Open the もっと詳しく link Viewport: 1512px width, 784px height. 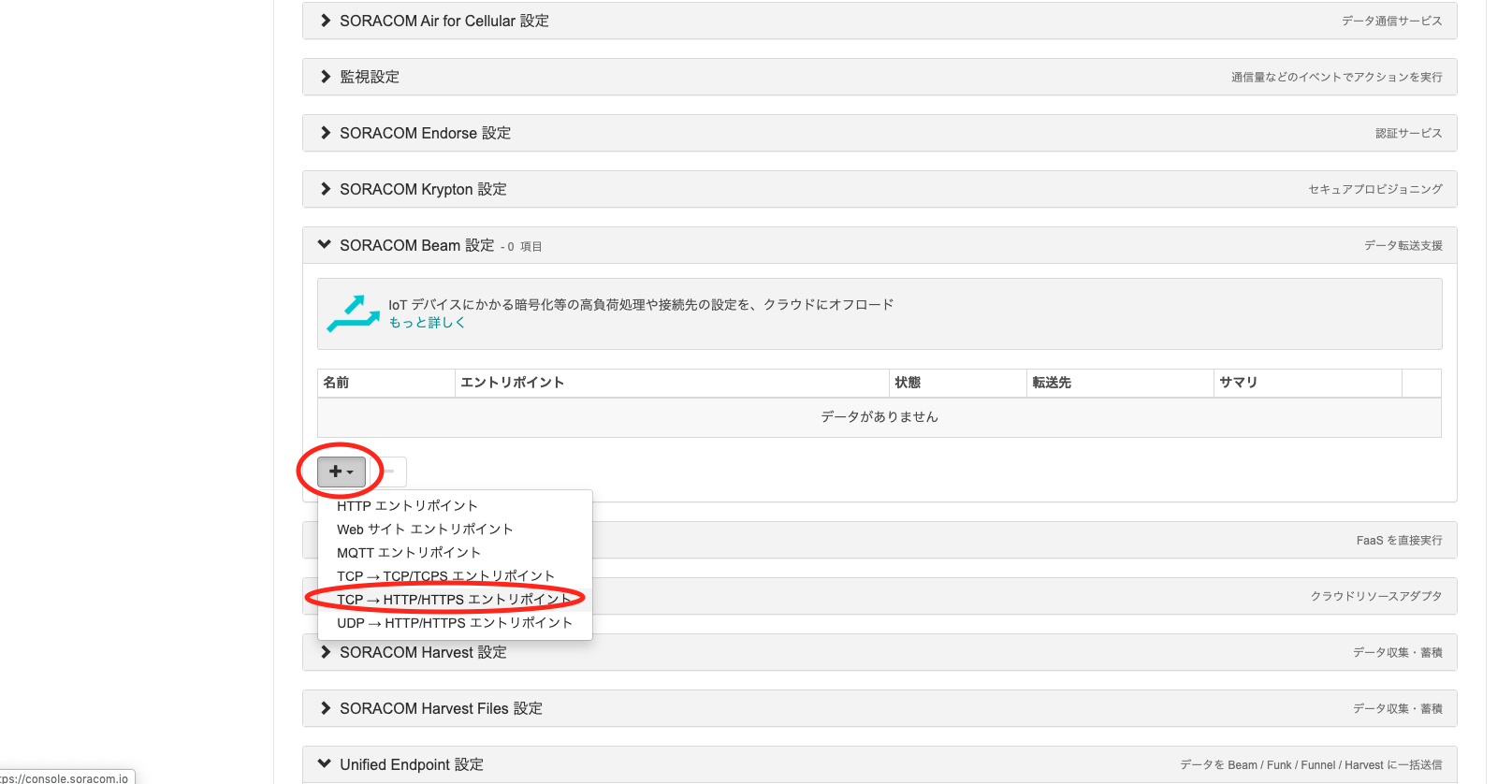(427, 323)
